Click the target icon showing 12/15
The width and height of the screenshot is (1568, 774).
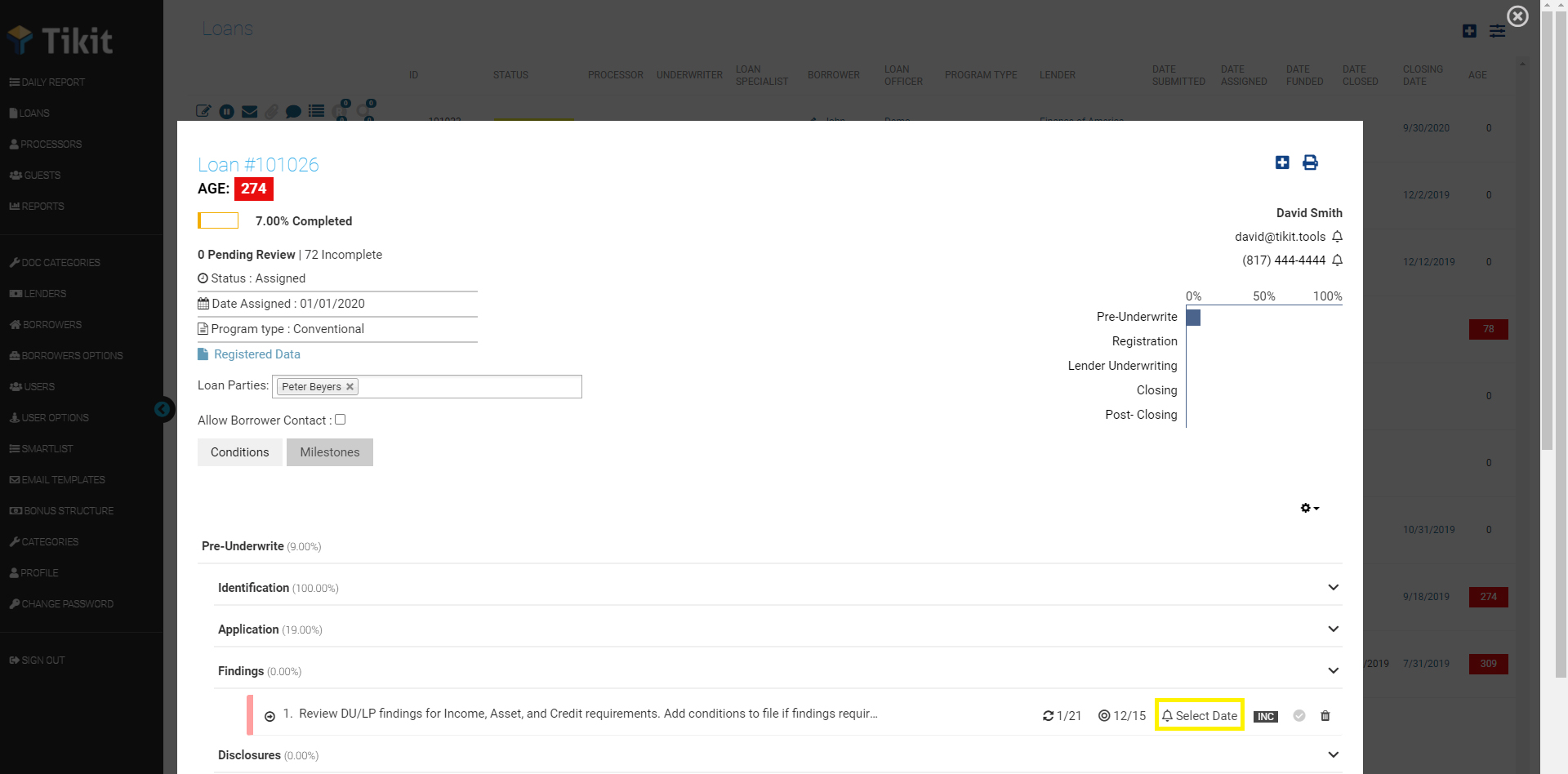1103,715
